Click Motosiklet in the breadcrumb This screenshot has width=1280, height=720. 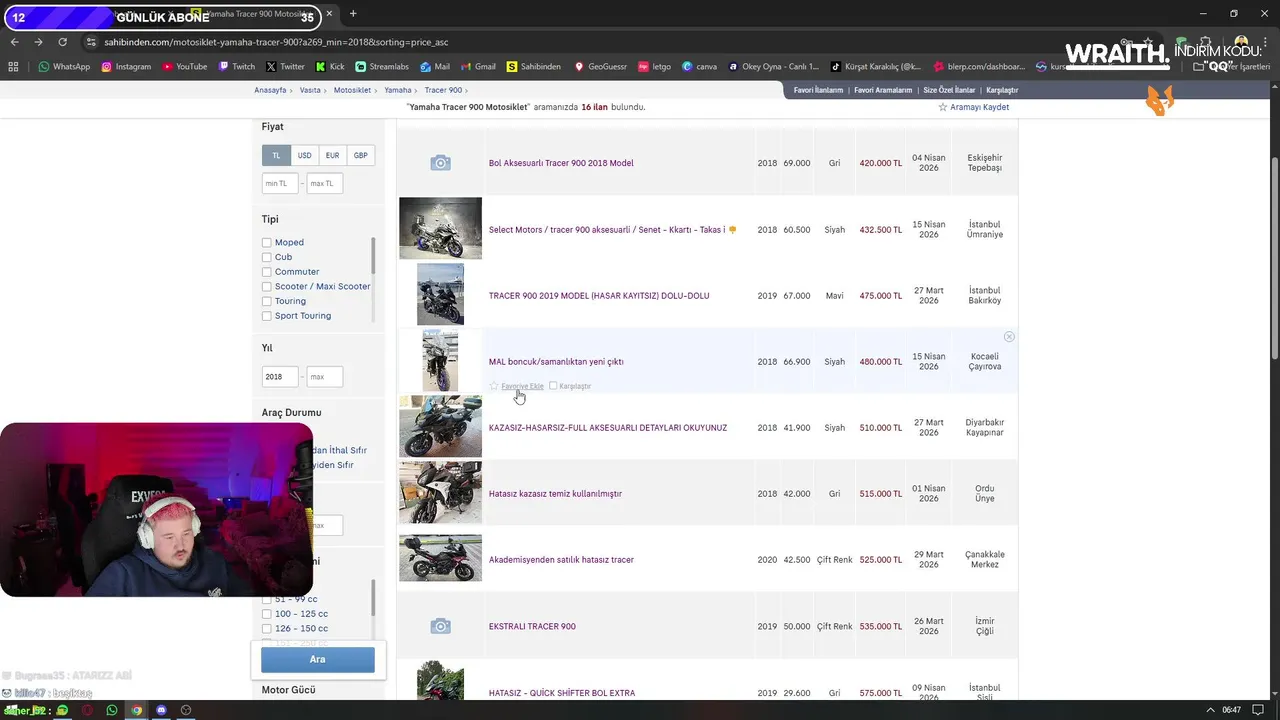(x=352, y=90)
